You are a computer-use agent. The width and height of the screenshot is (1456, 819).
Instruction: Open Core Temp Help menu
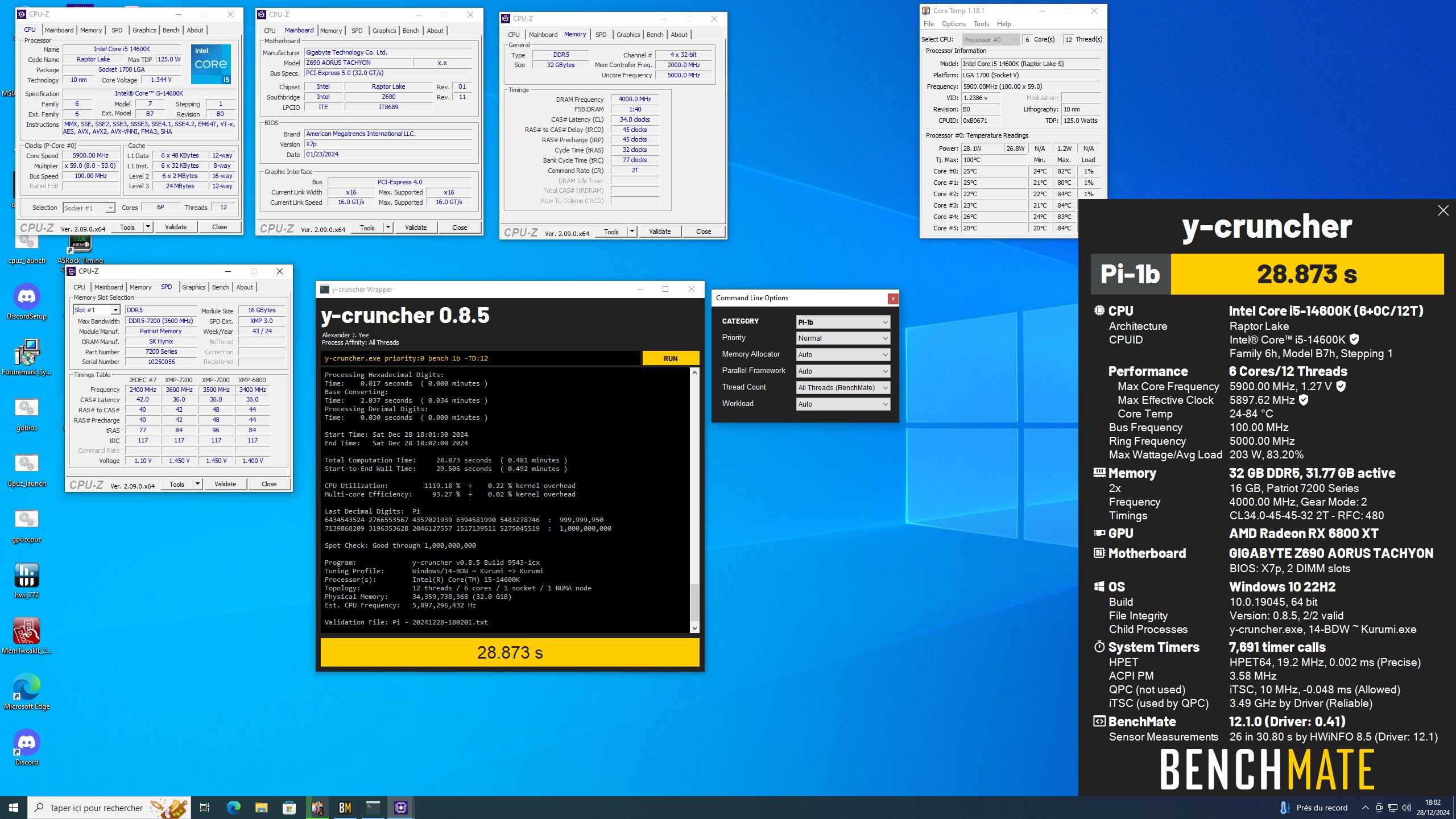tap(1004, 24)
